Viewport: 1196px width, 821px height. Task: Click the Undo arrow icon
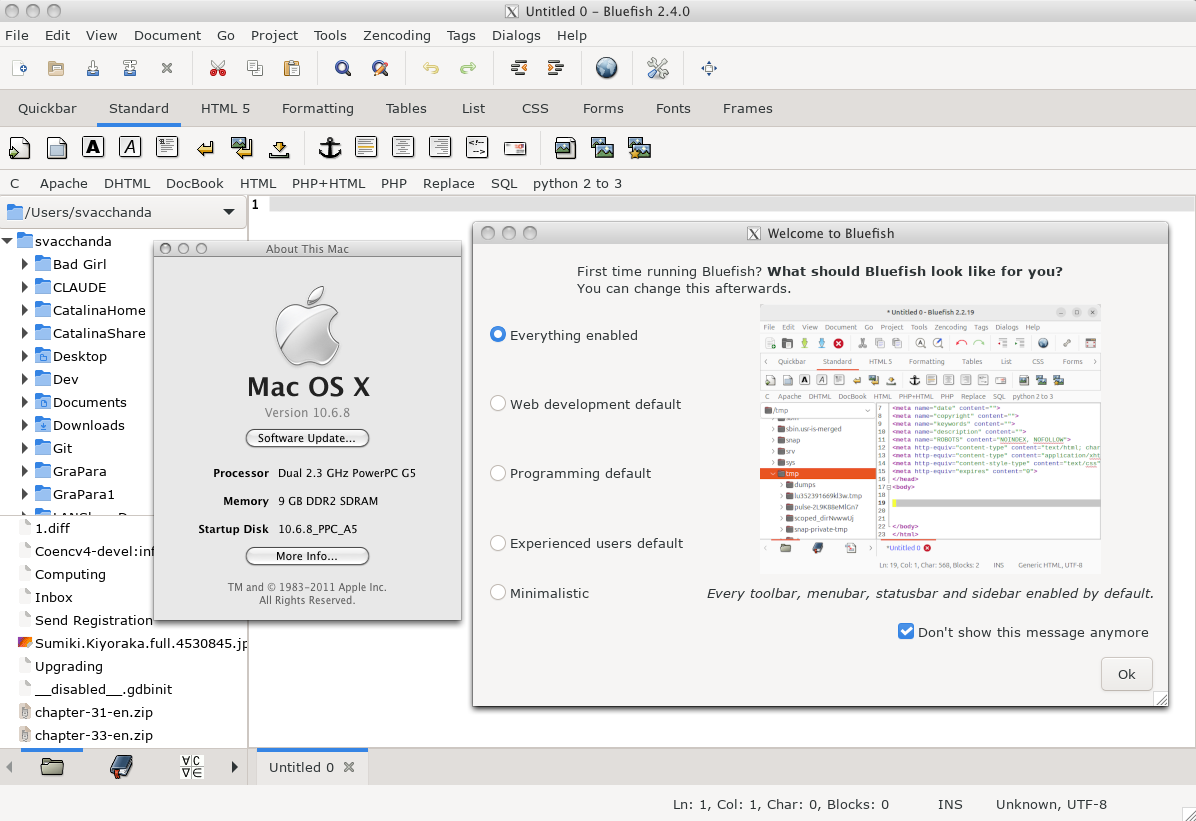click(431, 69)
